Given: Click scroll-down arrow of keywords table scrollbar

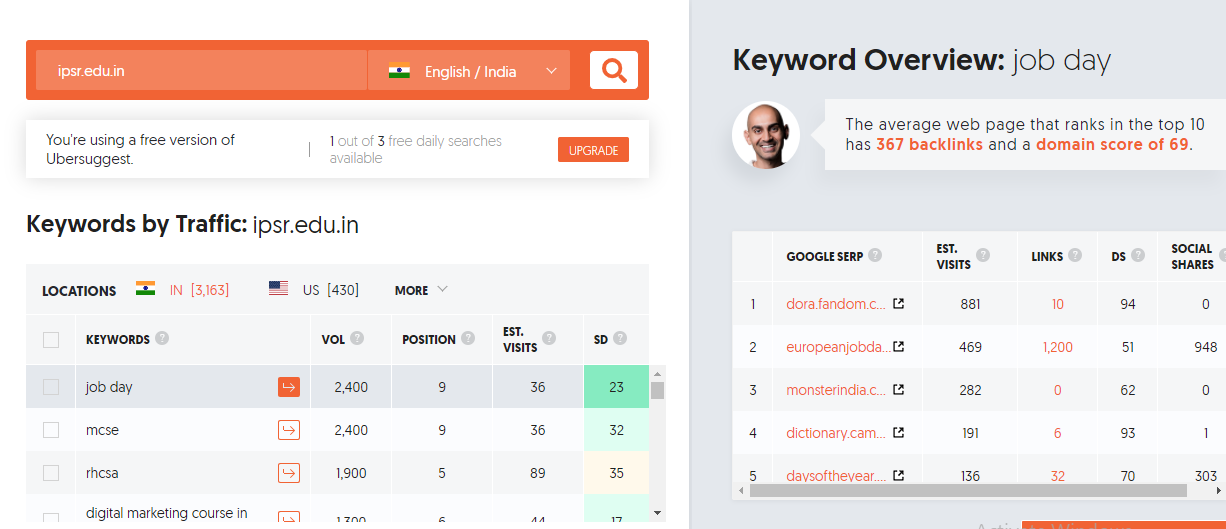Looking at the screenshot, I should [x=657, y=513].
